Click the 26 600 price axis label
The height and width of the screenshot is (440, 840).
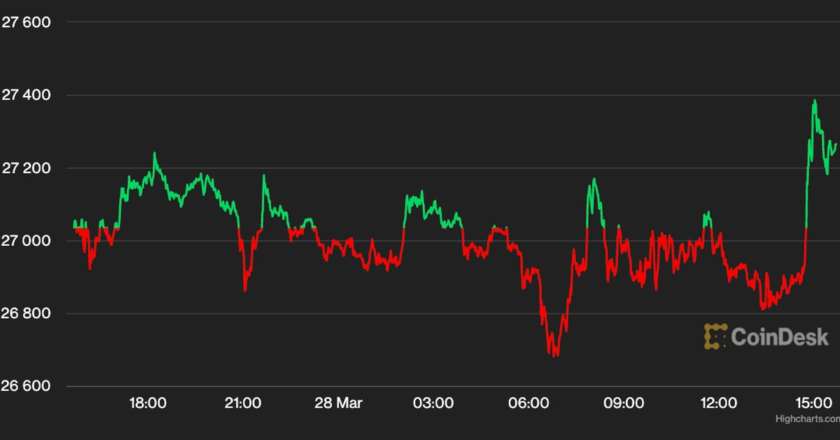point(29,387)
